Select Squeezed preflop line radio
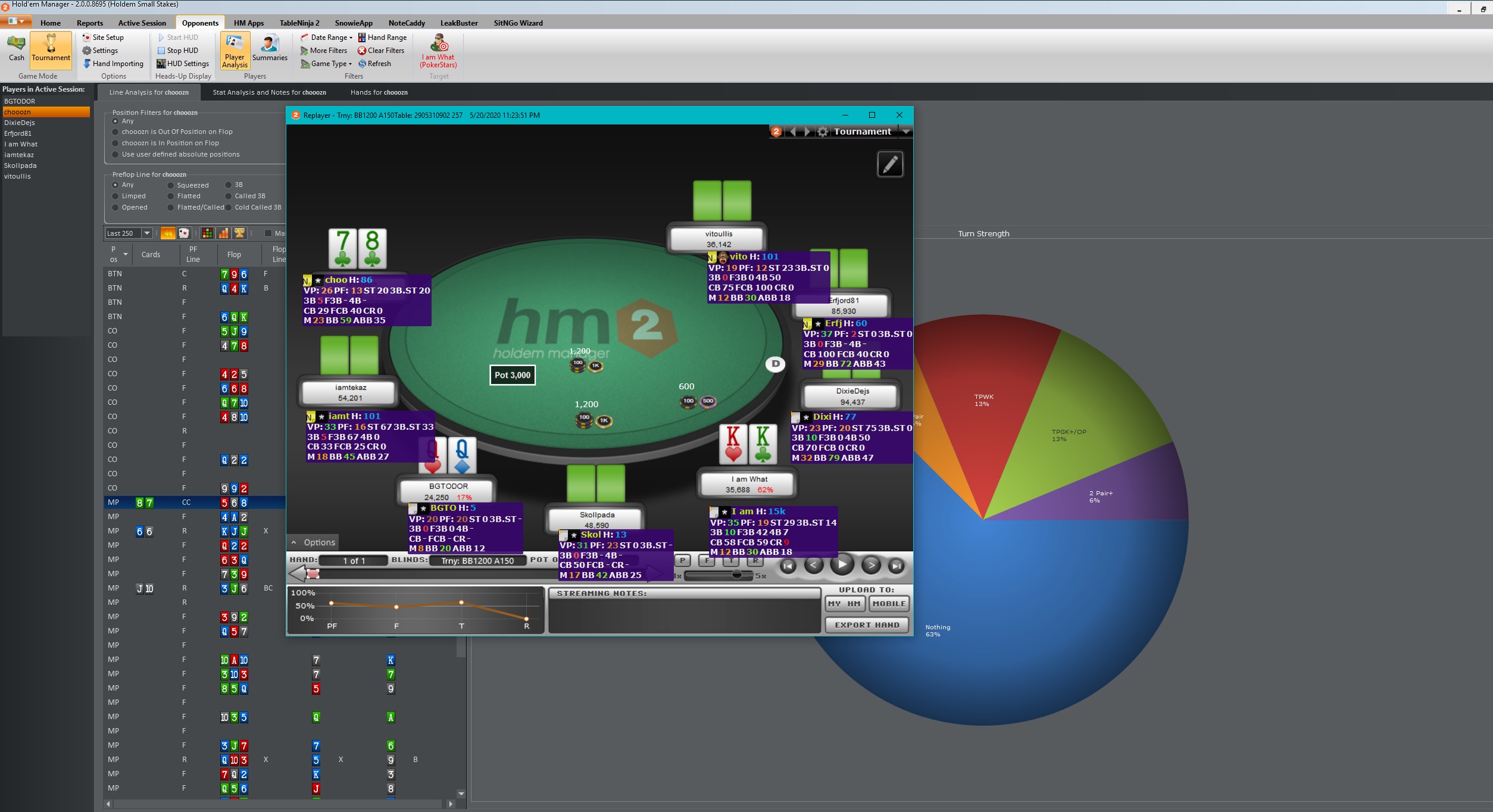The width and height of the screenshot is (1493, 812). [171, 185]
